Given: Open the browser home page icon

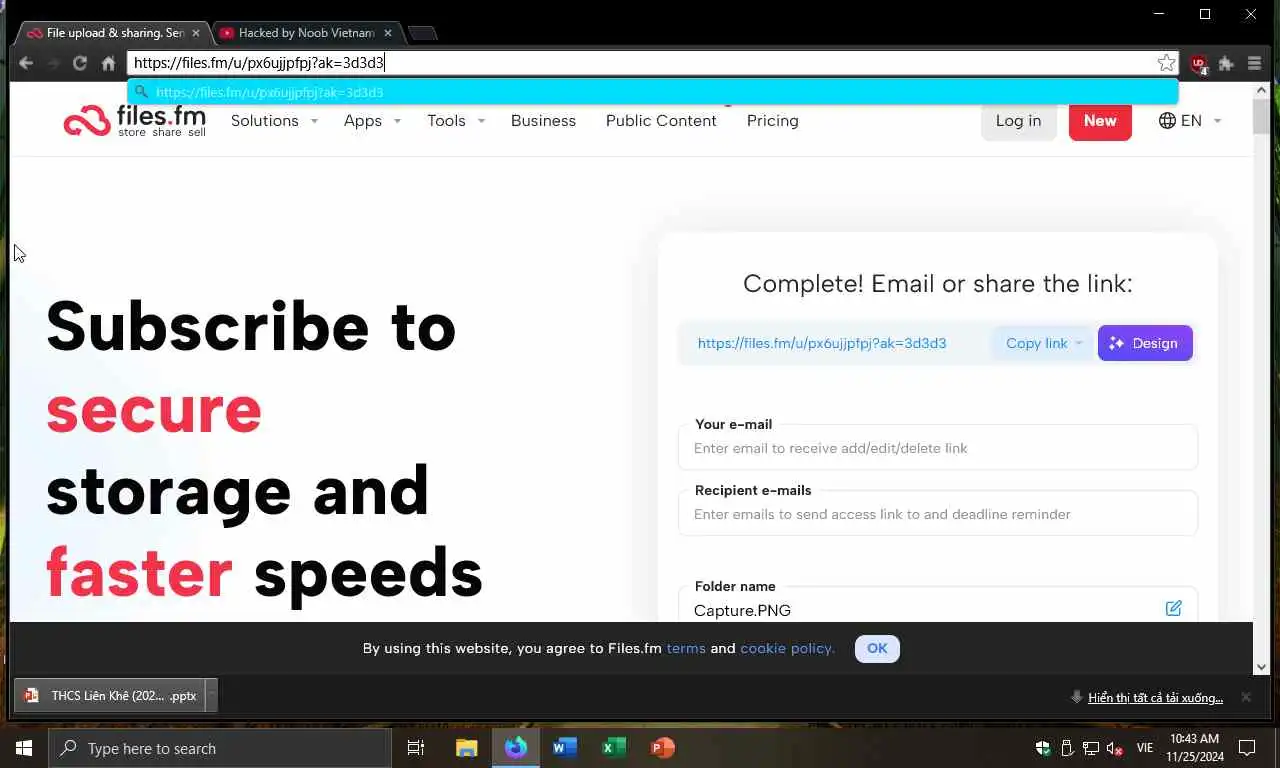Looking at the screenshot, I should tap(108, 63).
